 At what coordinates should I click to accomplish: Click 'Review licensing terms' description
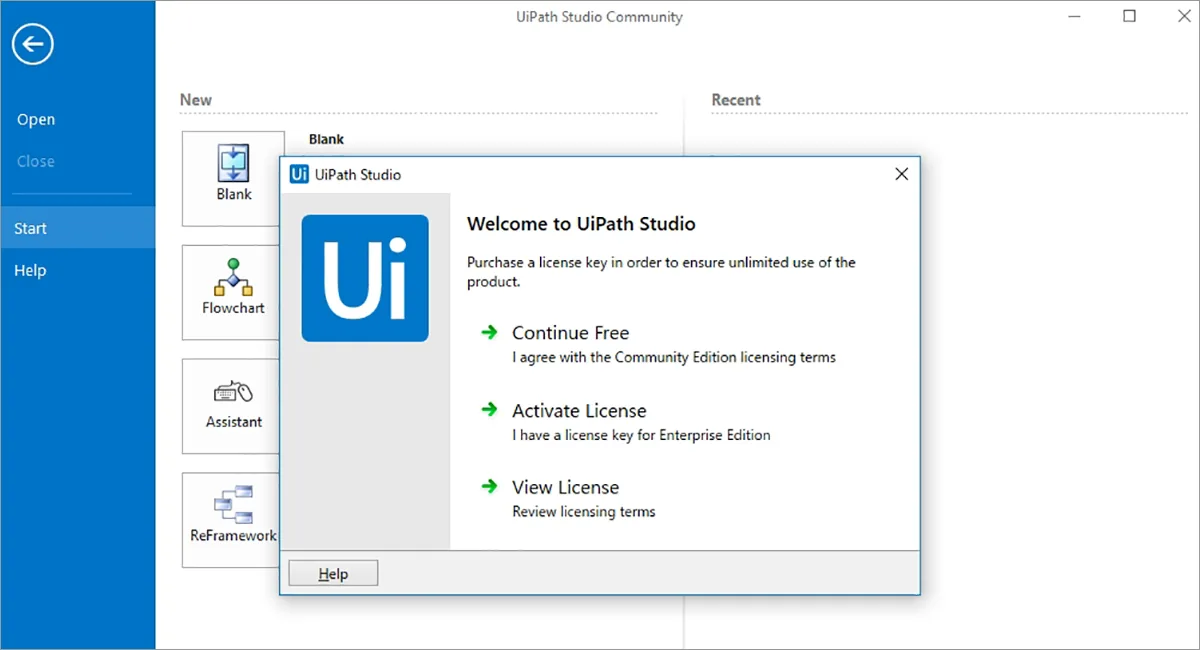[584, 511]
